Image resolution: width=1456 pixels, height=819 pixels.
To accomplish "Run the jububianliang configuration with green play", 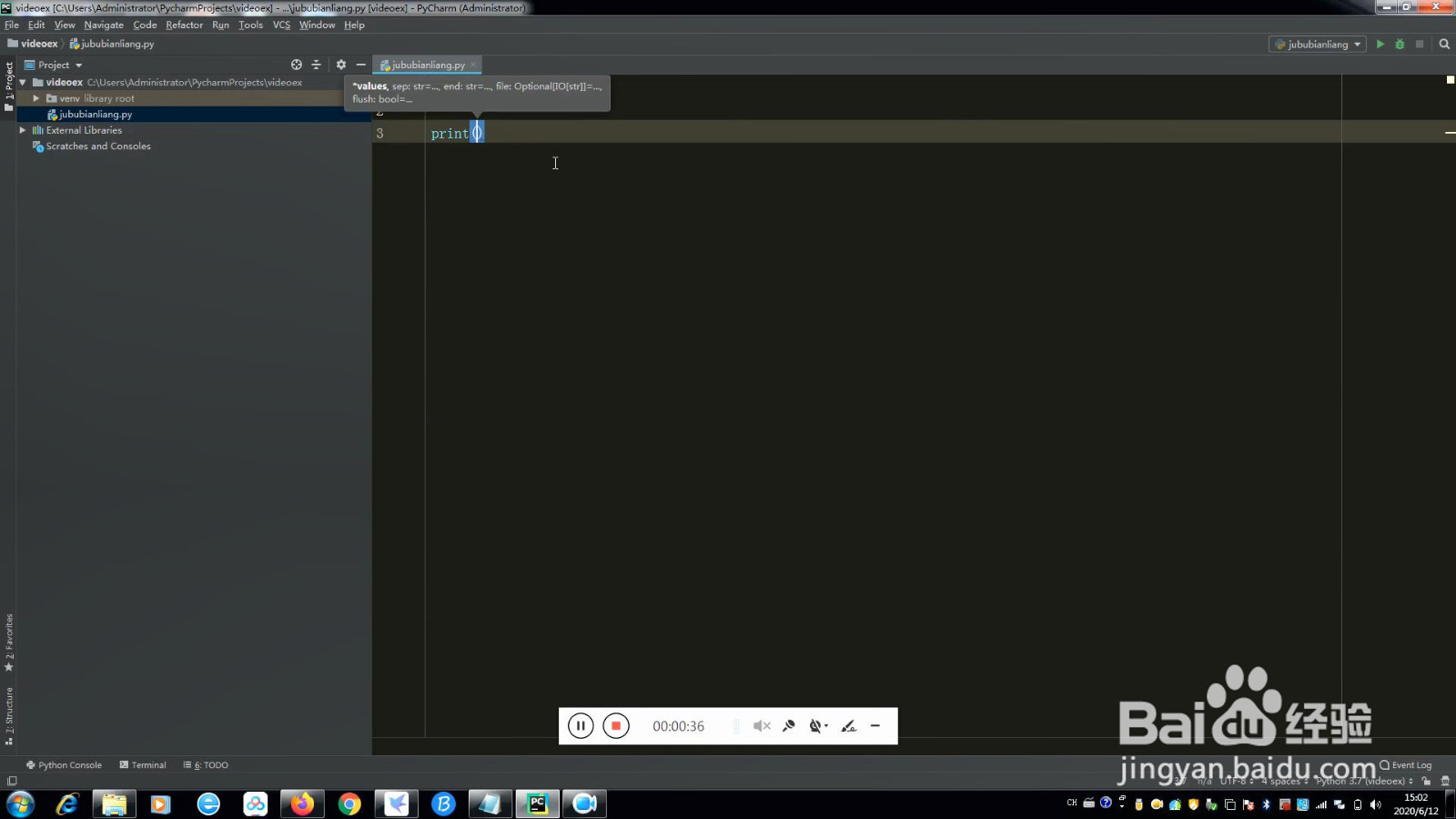I will (x=1380, y=44).
